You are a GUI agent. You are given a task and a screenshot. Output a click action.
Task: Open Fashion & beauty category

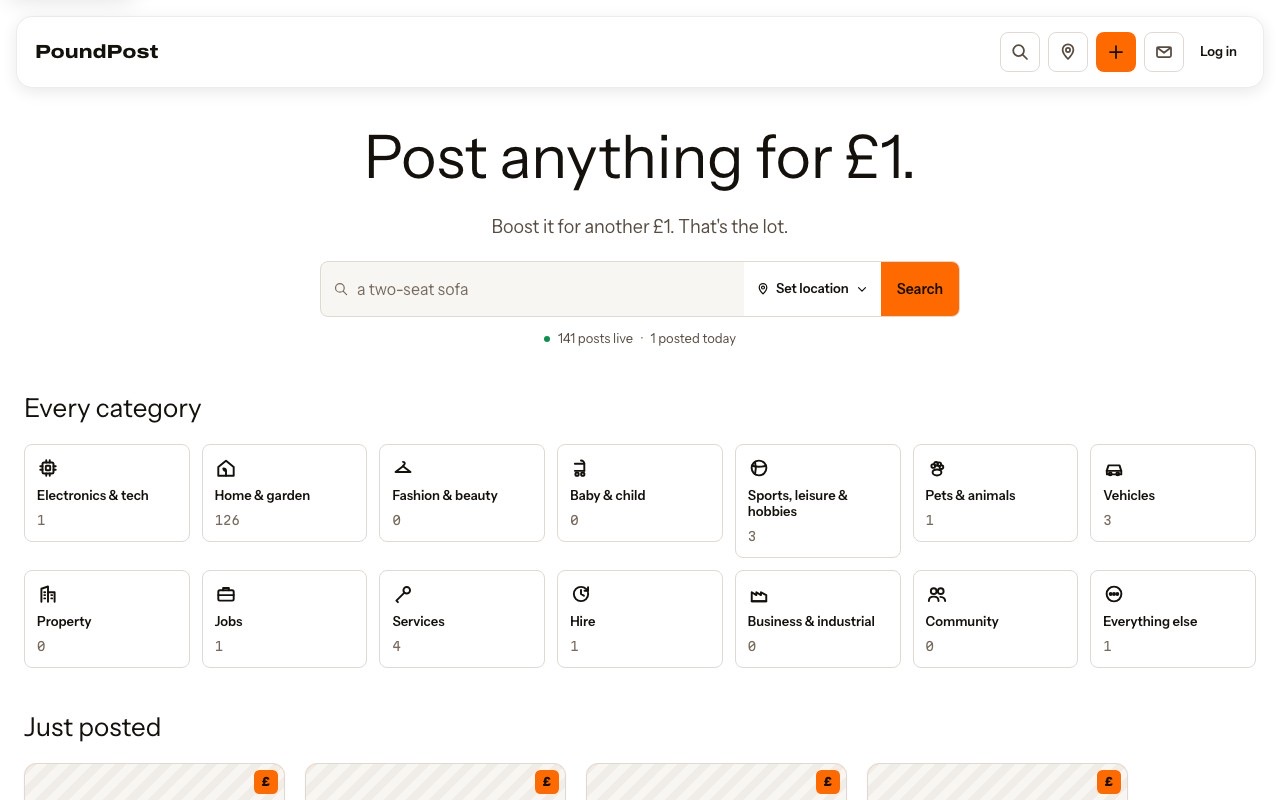click(462, 493)
